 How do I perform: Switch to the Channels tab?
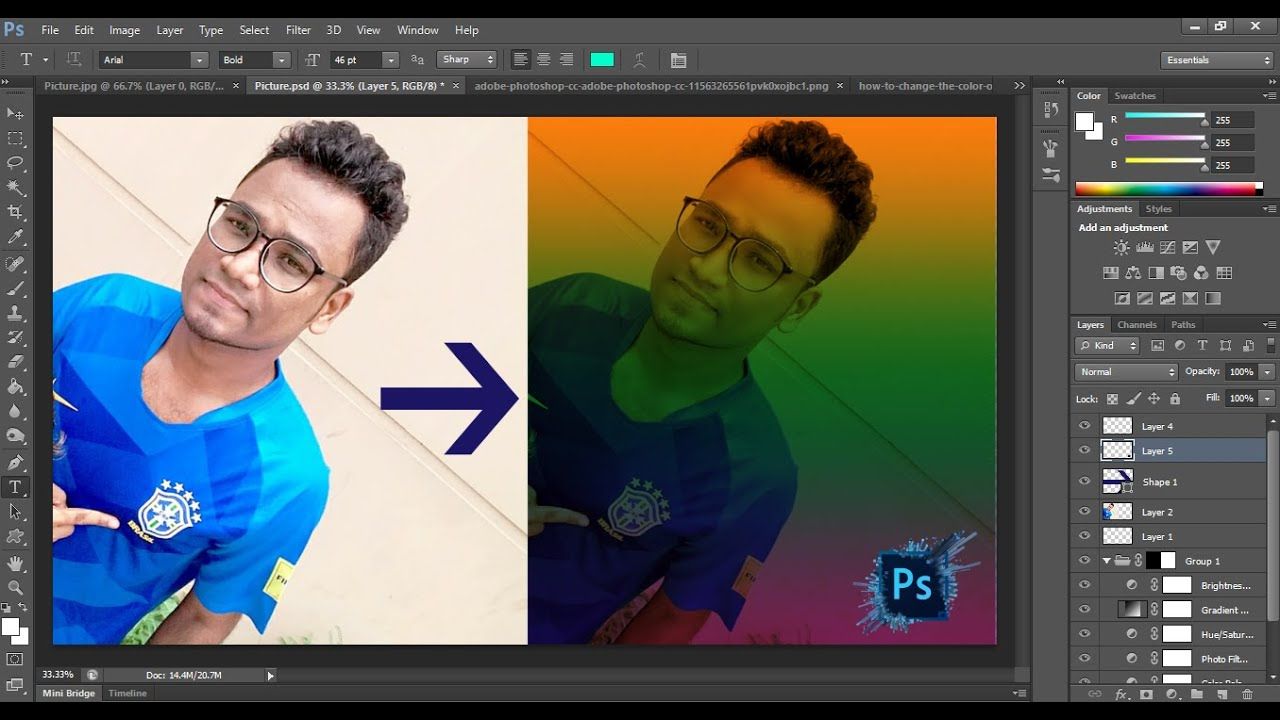[x=1137, y=325]
